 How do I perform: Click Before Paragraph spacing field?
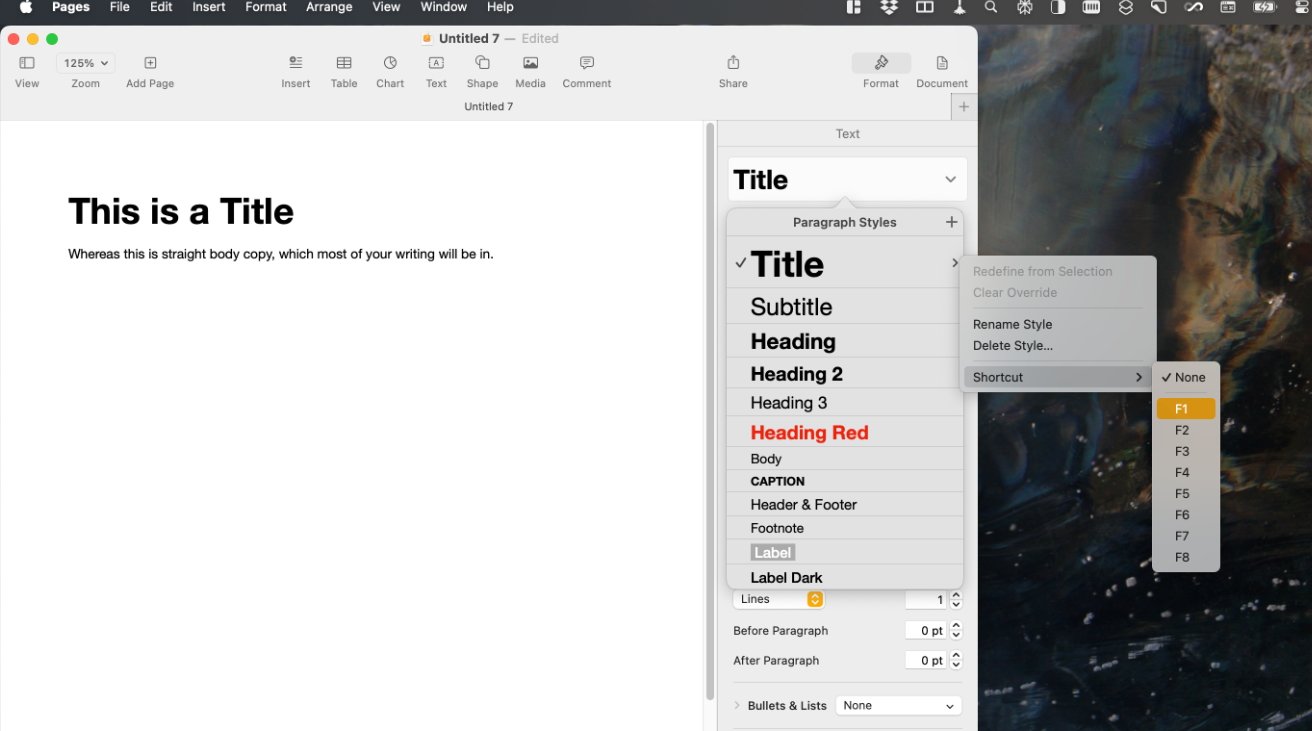click(926, 631)
